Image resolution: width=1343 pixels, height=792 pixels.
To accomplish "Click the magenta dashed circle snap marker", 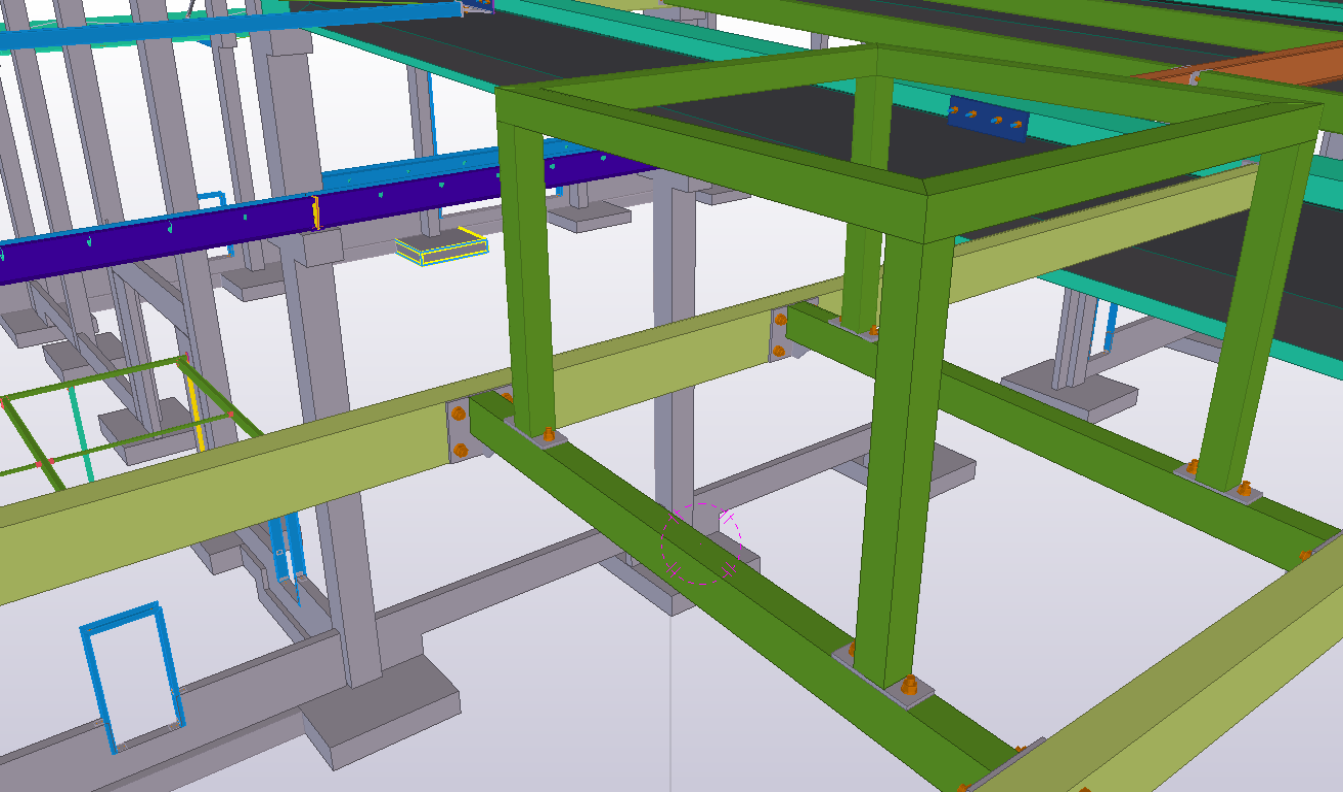I will tap(701, 544).
